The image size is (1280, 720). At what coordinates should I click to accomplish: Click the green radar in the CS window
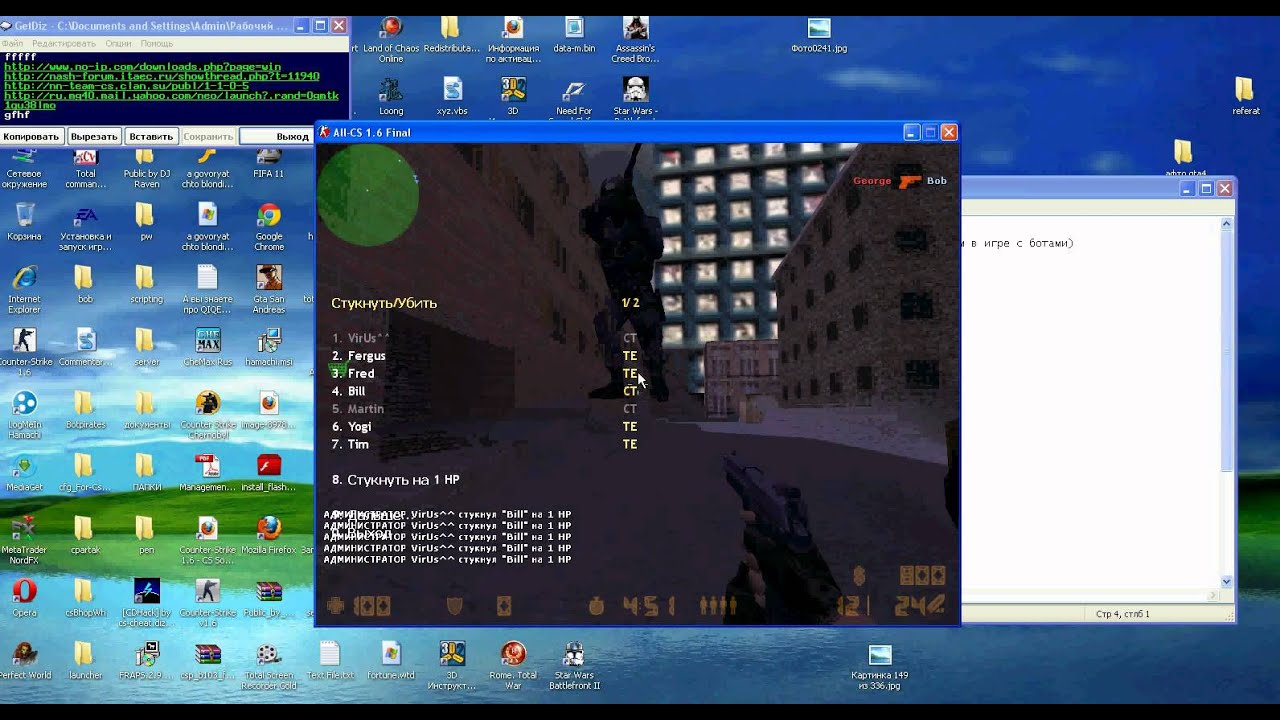(368, 195)
